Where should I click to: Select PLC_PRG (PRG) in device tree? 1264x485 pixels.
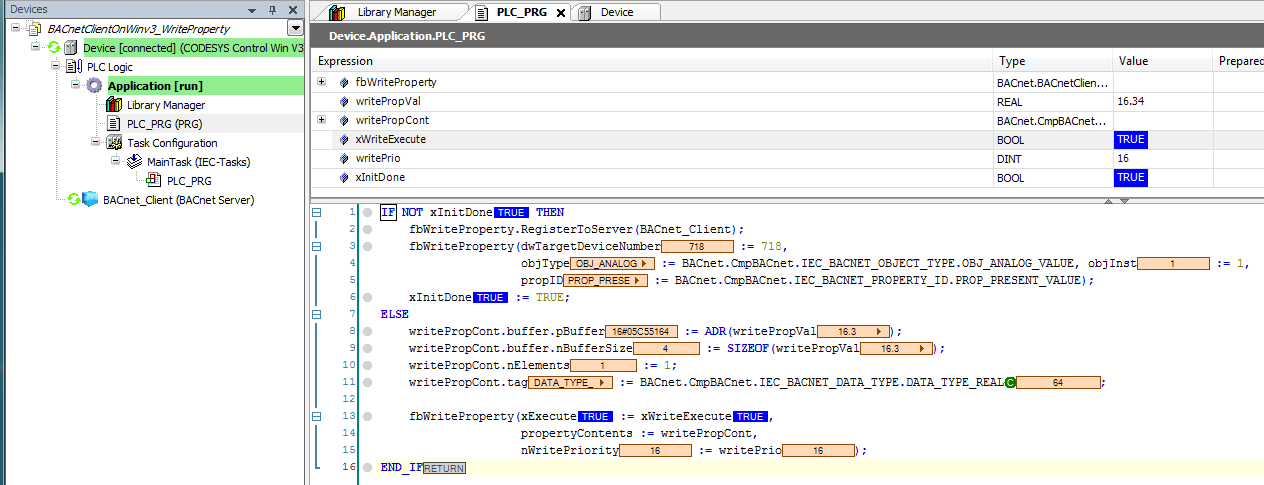[x=163, y=124]
